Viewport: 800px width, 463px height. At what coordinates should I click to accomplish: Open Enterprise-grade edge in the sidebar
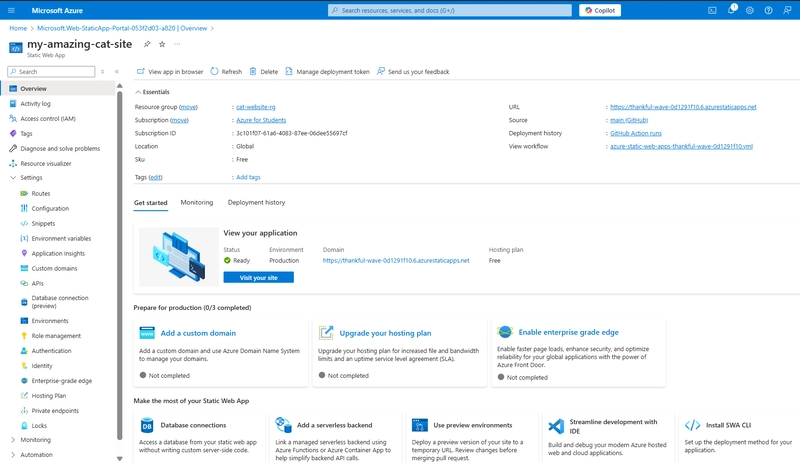[x=62, y=381]
